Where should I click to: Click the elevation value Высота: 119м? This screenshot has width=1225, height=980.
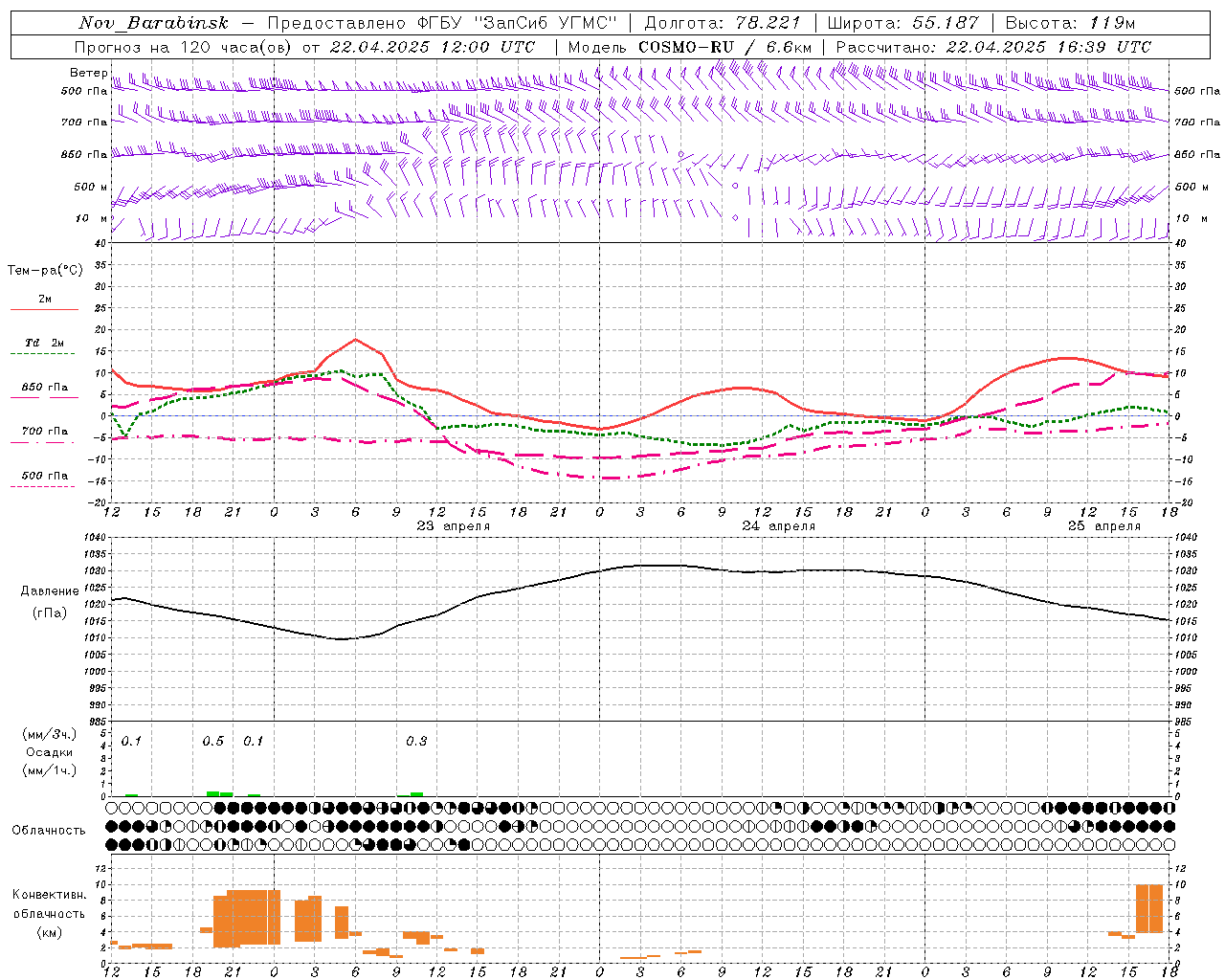[x=1070, y=23]
